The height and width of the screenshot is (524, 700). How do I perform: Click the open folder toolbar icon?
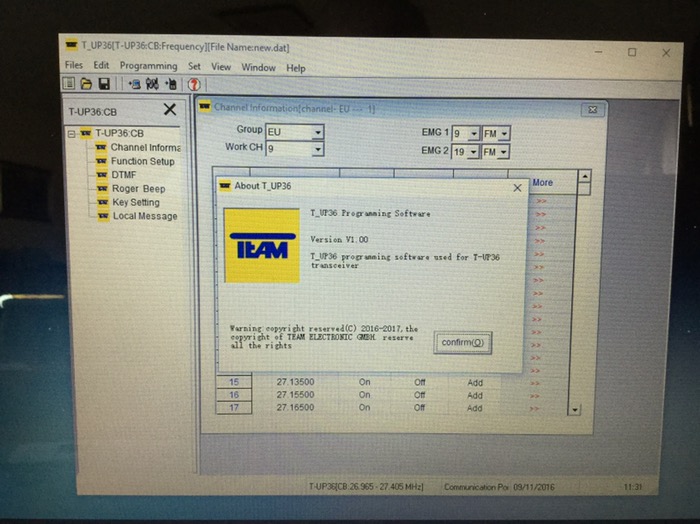coord(86,83)
